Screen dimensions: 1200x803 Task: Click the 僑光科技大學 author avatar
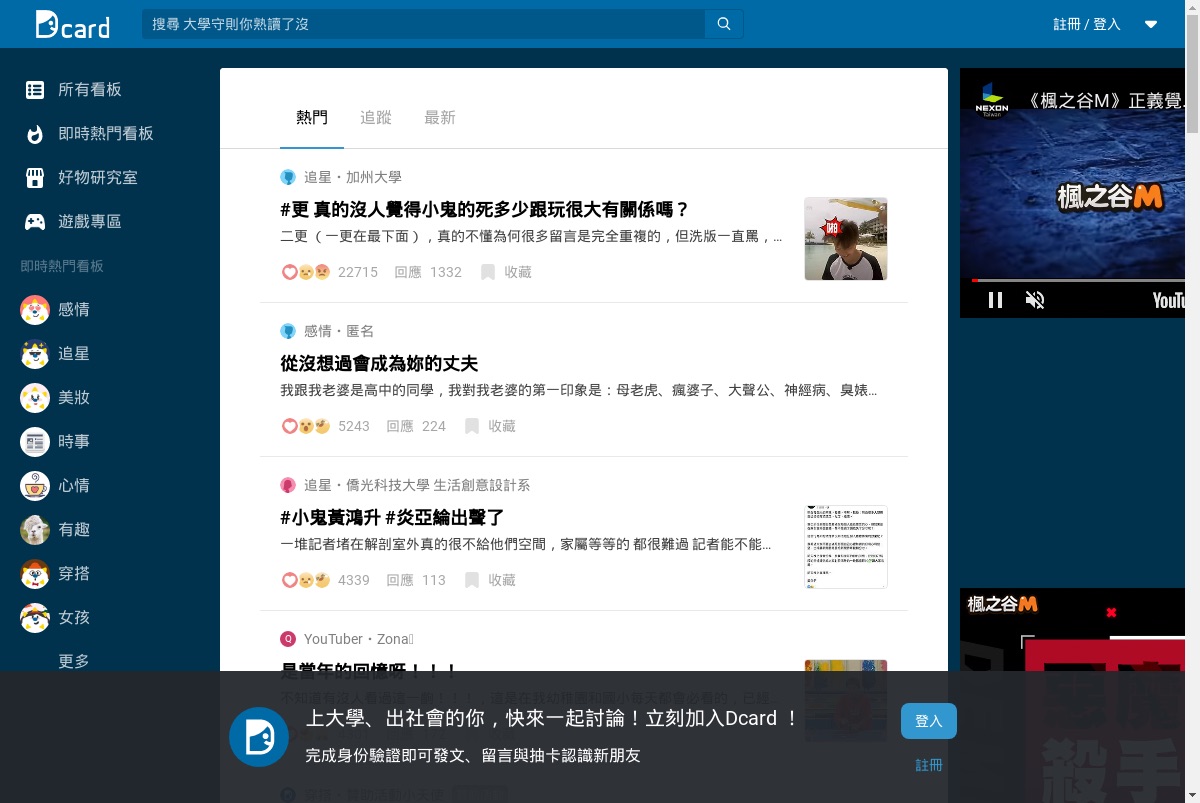[x=288, y=485]
